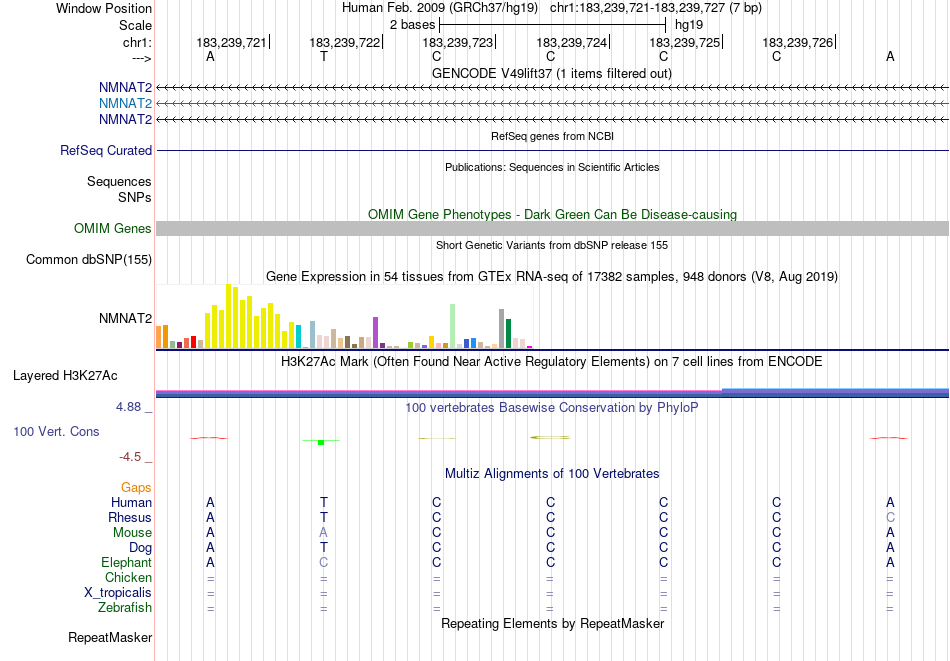Image resolution: width=950 pixels, height=661 pixels.
Task: Click the OMIM Genes label
Action: [113, 228]
